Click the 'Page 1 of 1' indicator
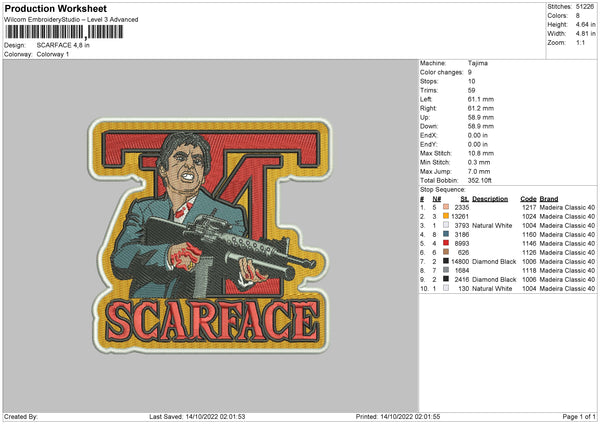Screen dimensions: 600x424 click(x=579, y=417)
